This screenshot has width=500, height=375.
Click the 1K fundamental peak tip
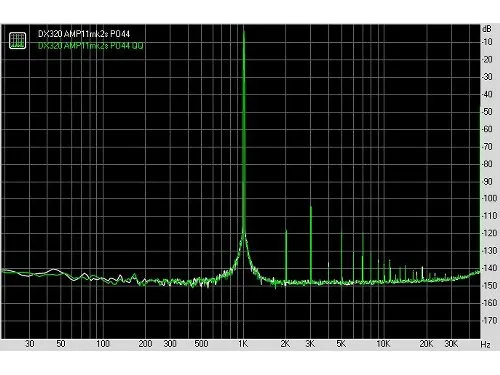coord(244,32)
